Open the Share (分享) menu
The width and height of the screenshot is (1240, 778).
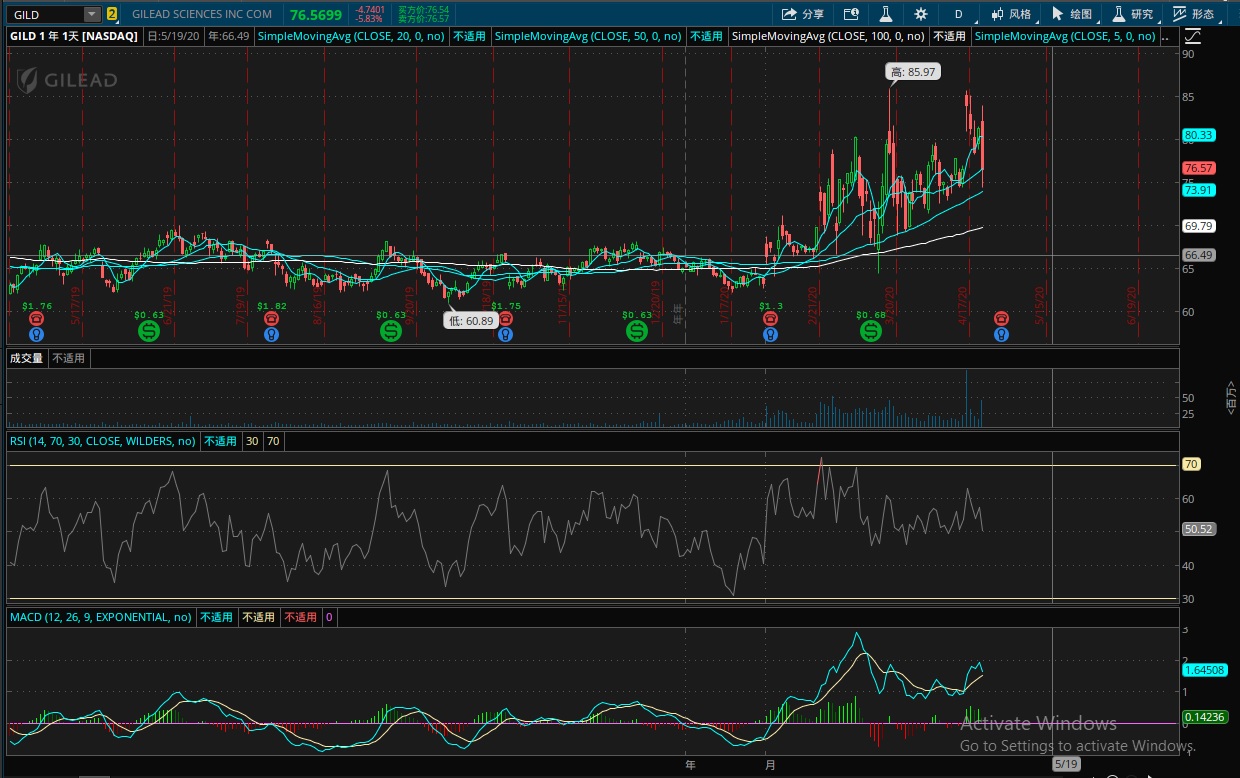803,14
